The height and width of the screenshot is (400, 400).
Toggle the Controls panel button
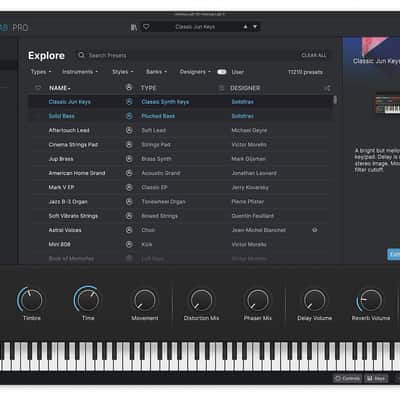[x=348, y=378]
